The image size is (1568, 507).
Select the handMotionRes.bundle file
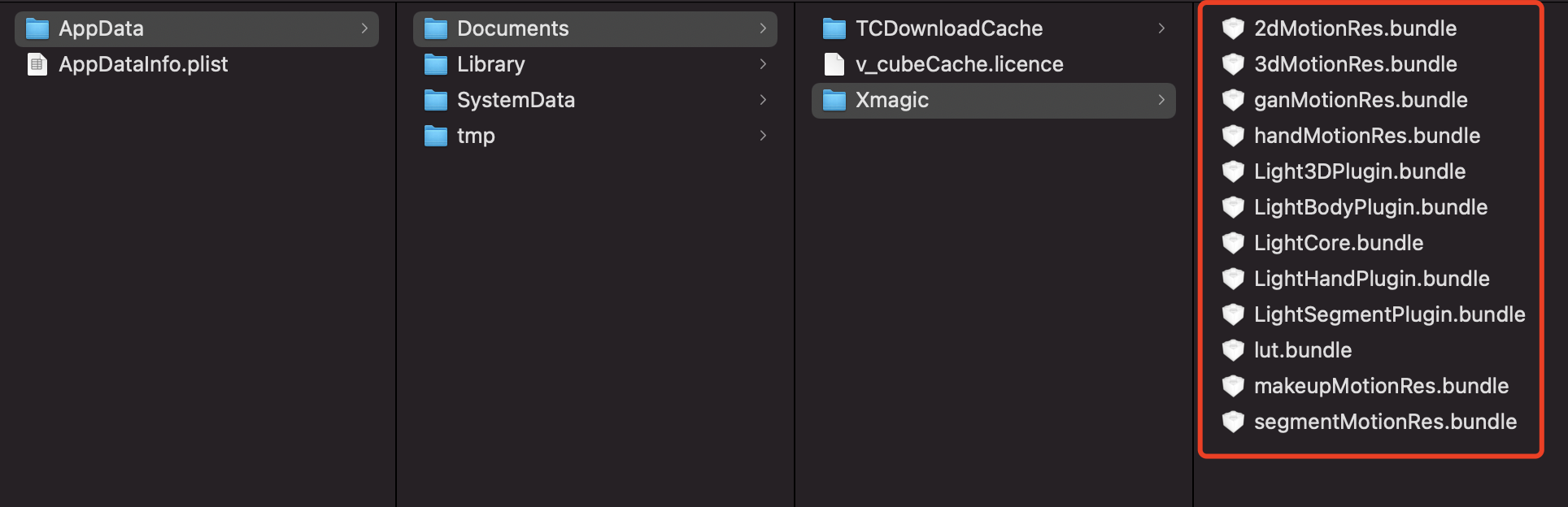(1366, 136)
